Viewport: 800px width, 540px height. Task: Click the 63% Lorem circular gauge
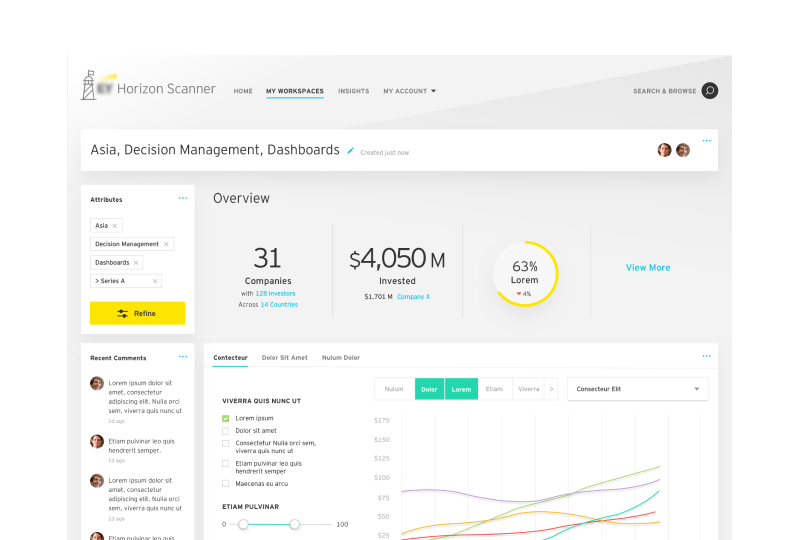(525, 274)
